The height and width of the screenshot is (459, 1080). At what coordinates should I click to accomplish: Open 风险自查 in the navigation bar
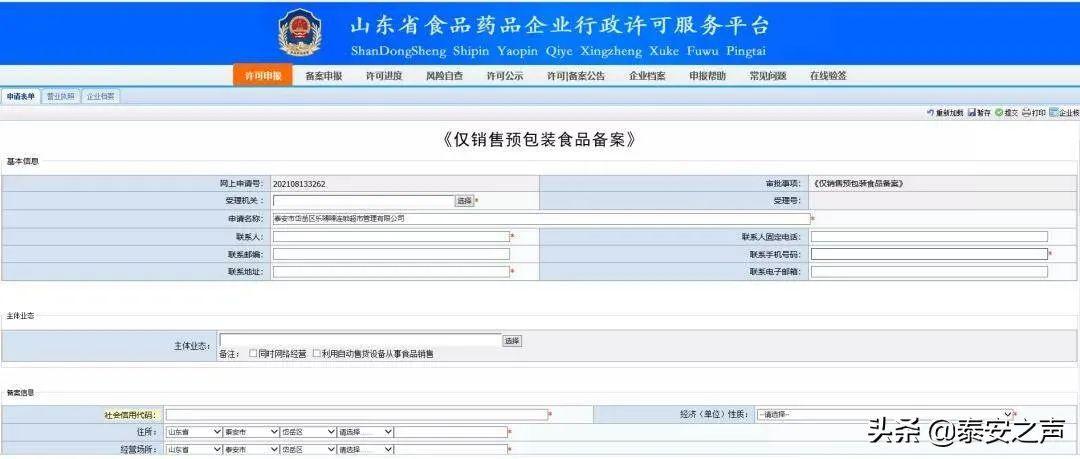444,76
